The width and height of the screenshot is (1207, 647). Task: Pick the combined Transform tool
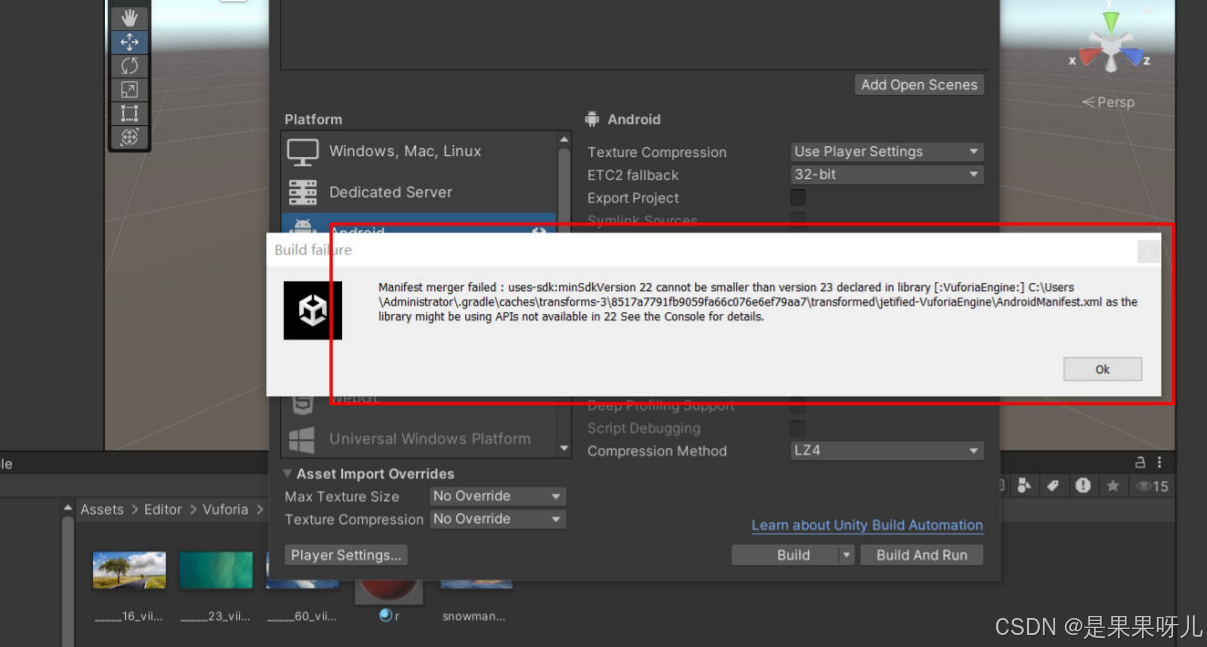coord(129,137)
